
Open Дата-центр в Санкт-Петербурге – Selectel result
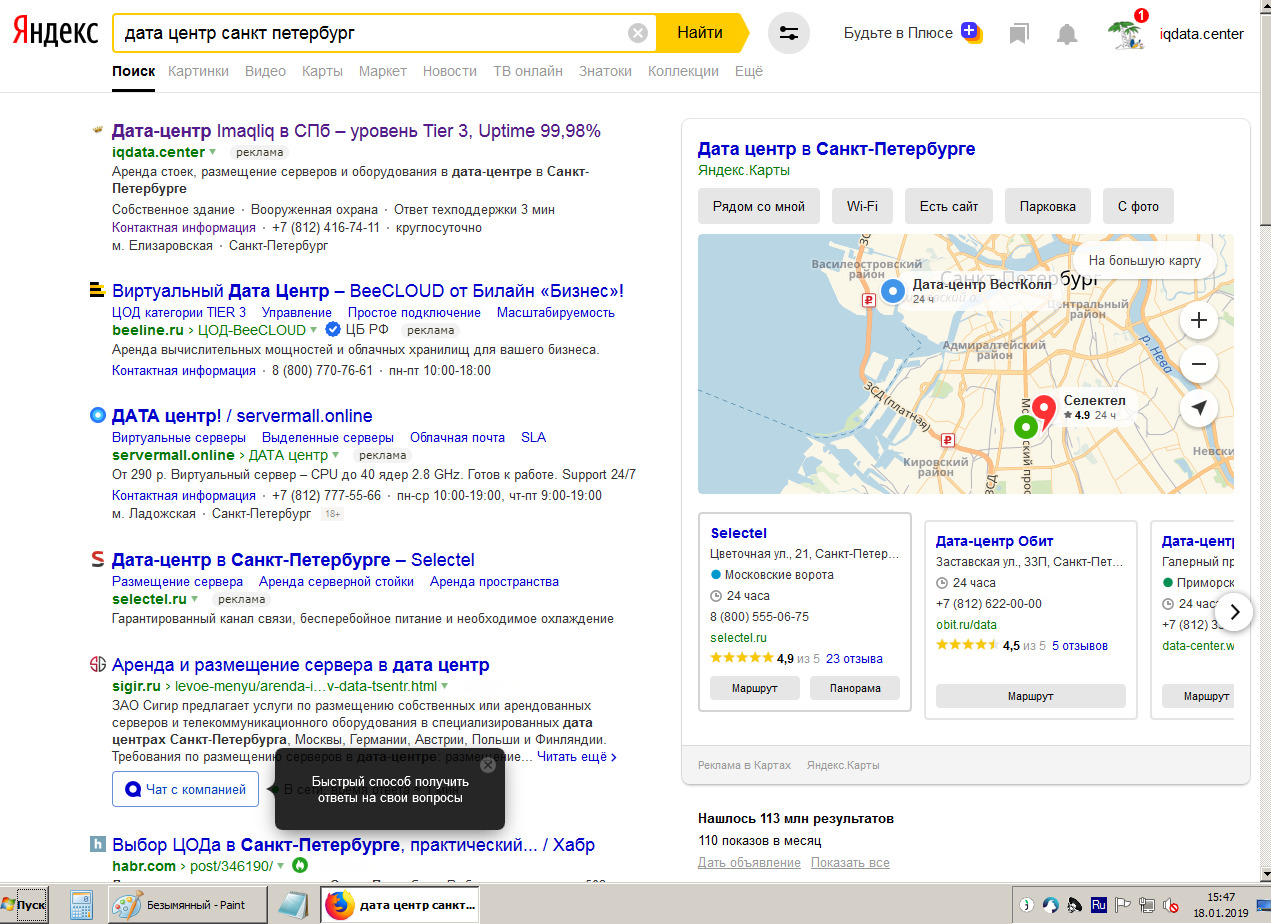pos(293,560)
